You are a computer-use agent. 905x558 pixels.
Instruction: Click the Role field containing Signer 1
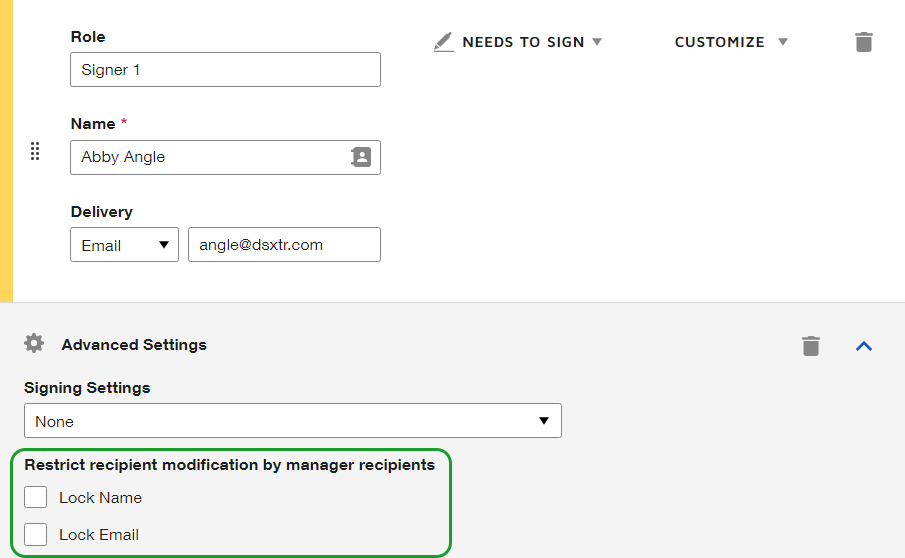click(x=225, y=70)
